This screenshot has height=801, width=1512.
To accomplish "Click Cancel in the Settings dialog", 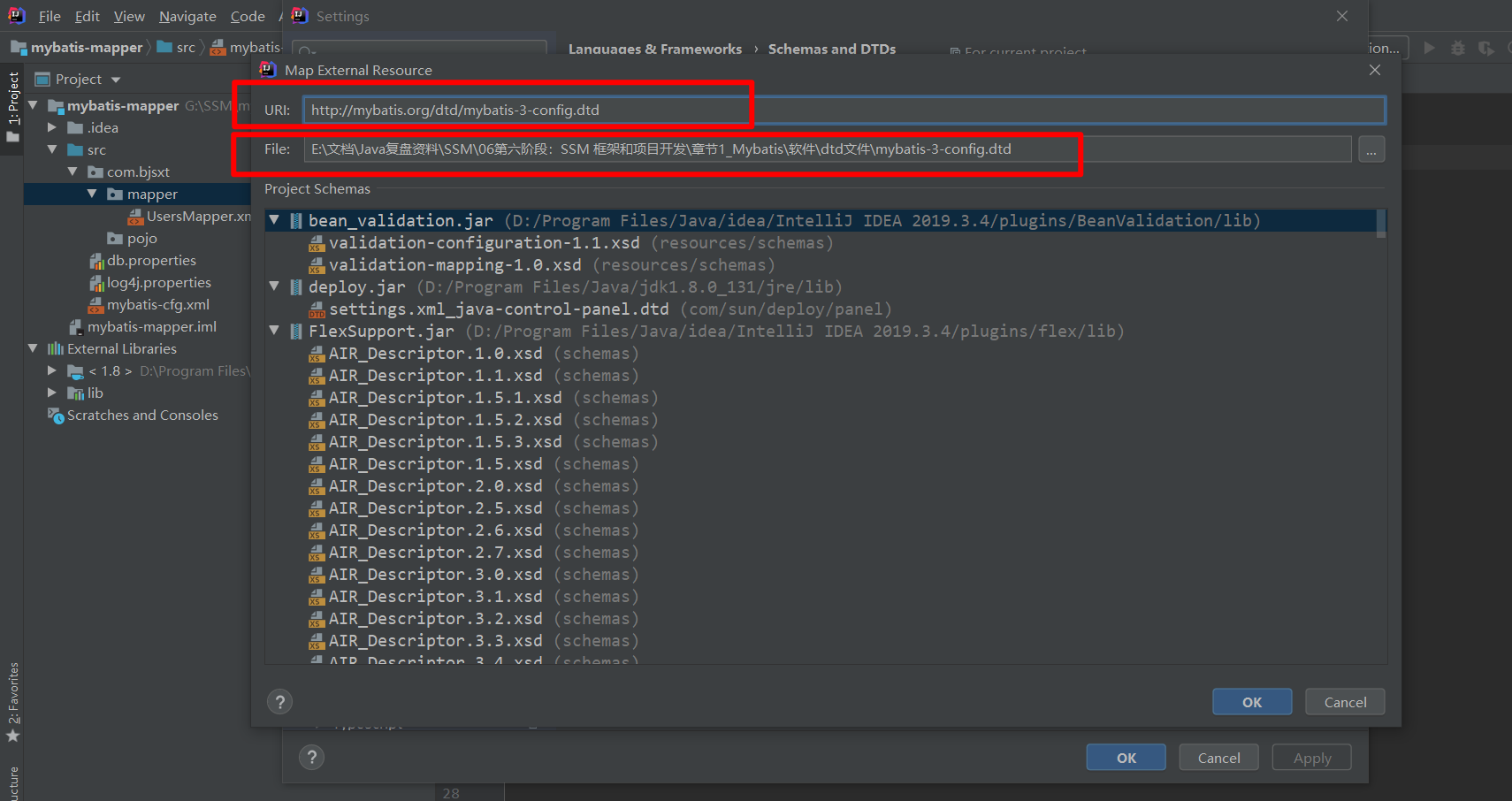I will (1218, 758).
